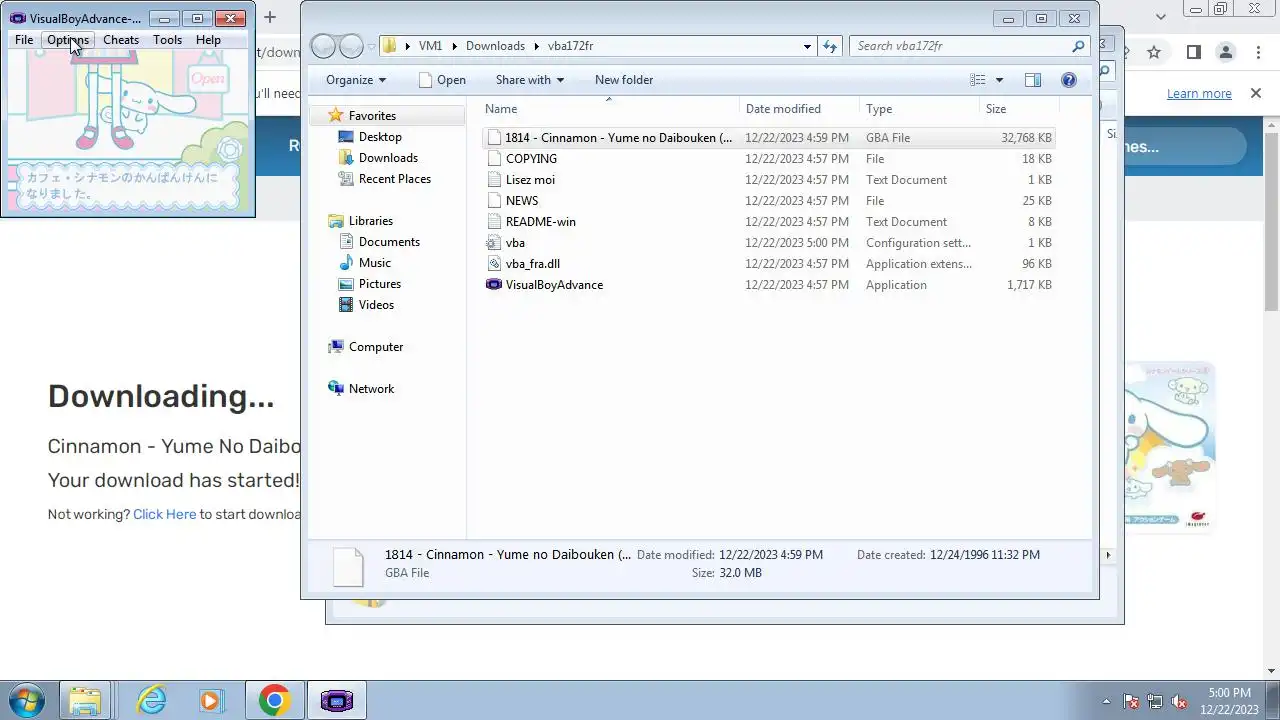Select the NEWS file
The height and width of the screenshot is (720, 1280).
[768, 201]
